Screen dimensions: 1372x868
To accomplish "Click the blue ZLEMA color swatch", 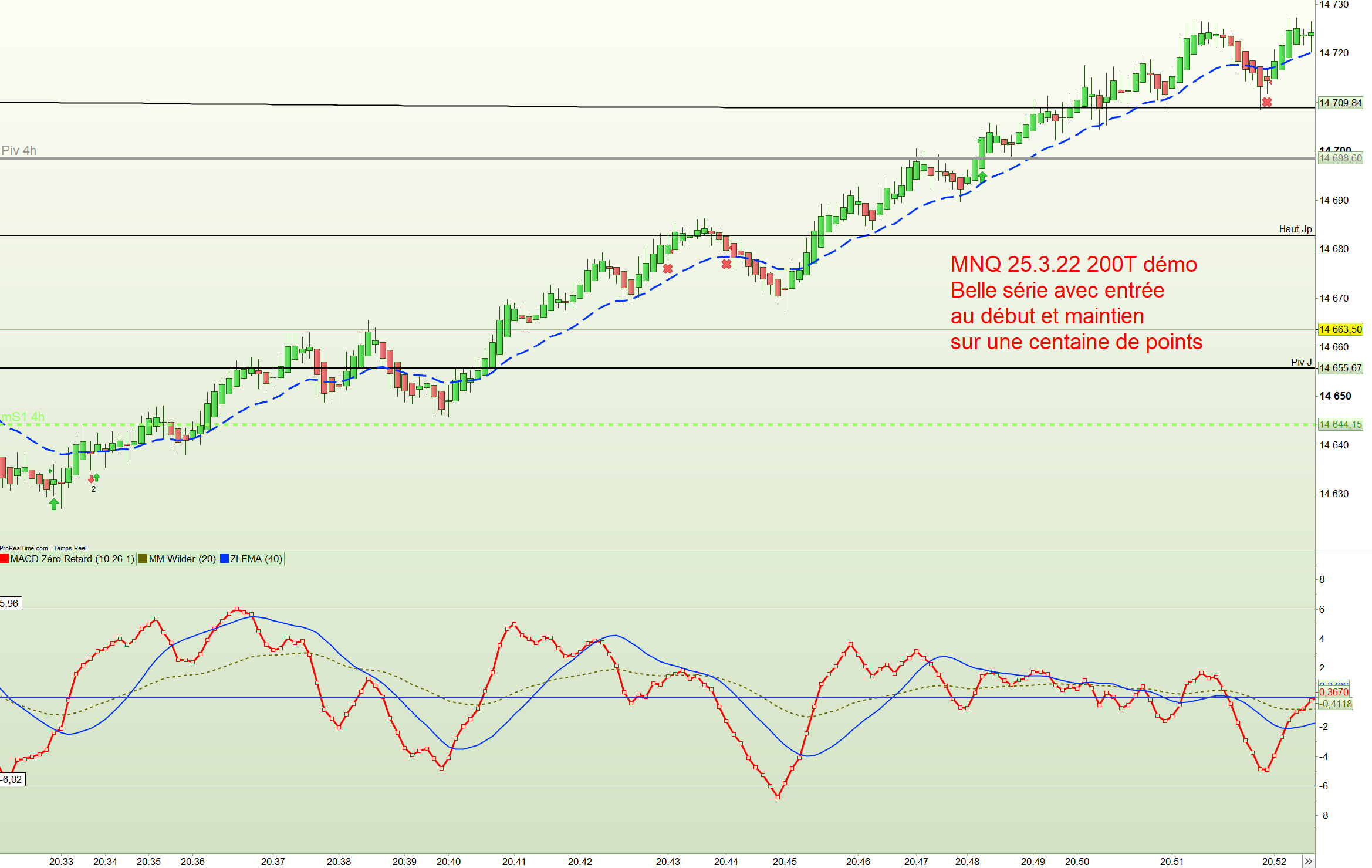I will pos(224,559).
